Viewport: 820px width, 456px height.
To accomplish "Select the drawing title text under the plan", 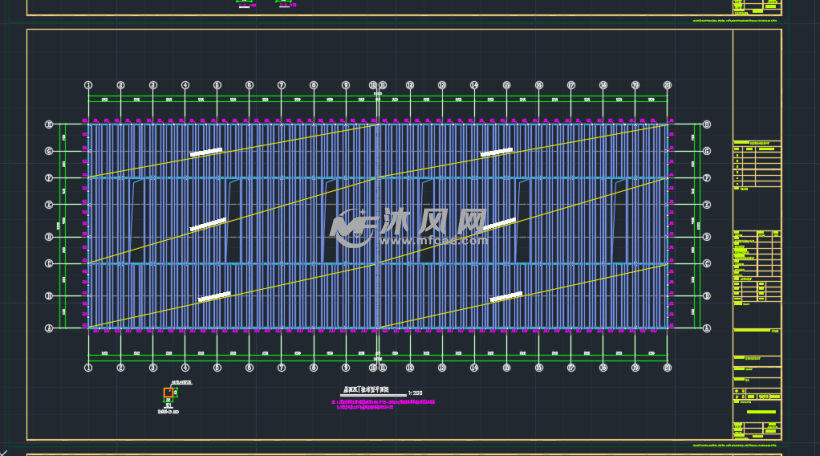I will pos(366,390).
